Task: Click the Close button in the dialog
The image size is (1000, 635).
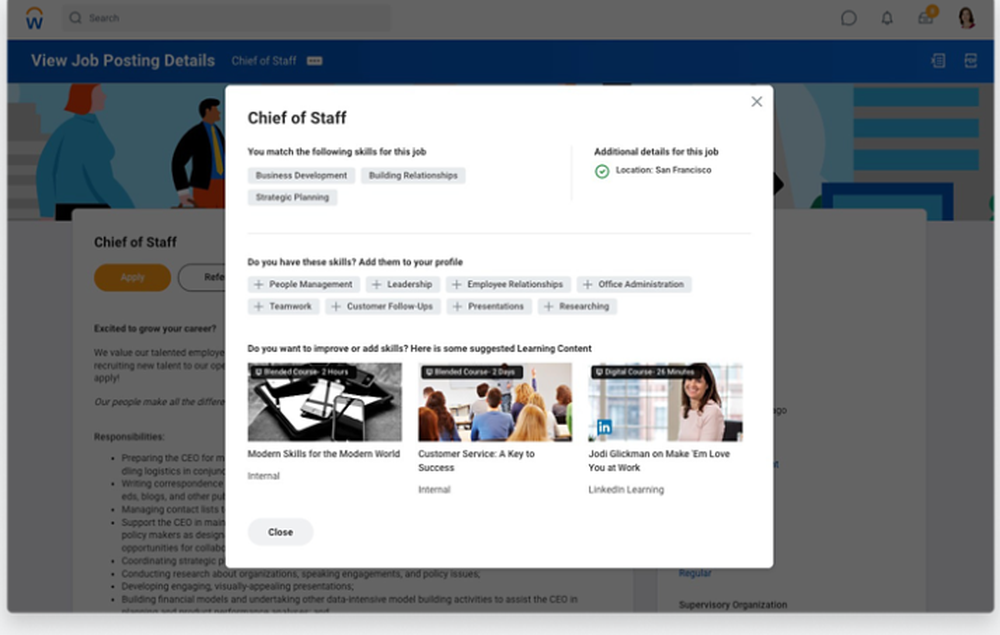Action: (281, 532)
